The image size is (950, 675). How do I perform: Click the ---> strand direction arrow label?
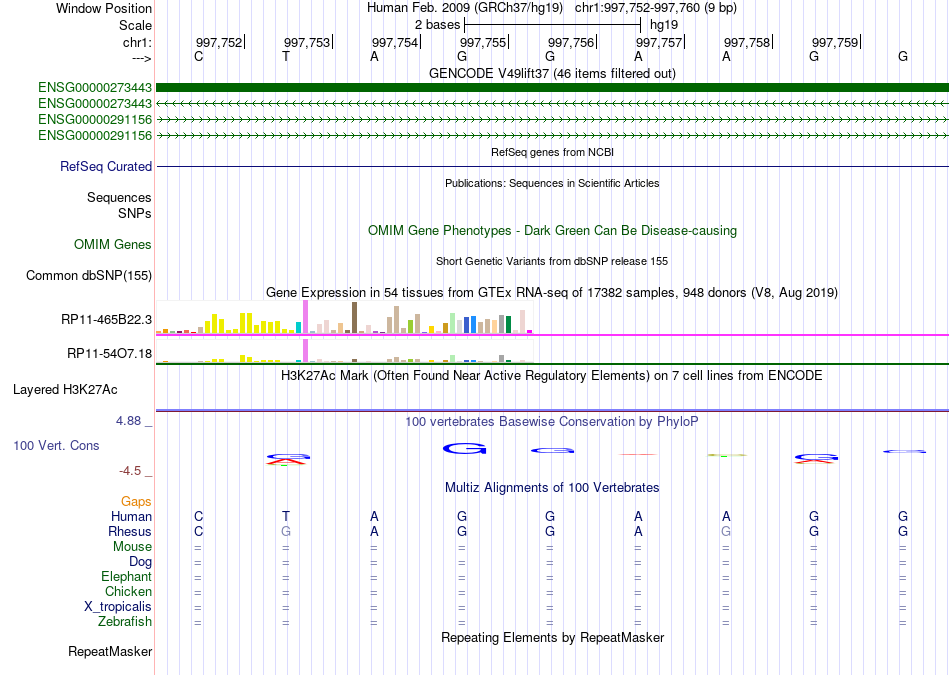[x=141, y=58]
